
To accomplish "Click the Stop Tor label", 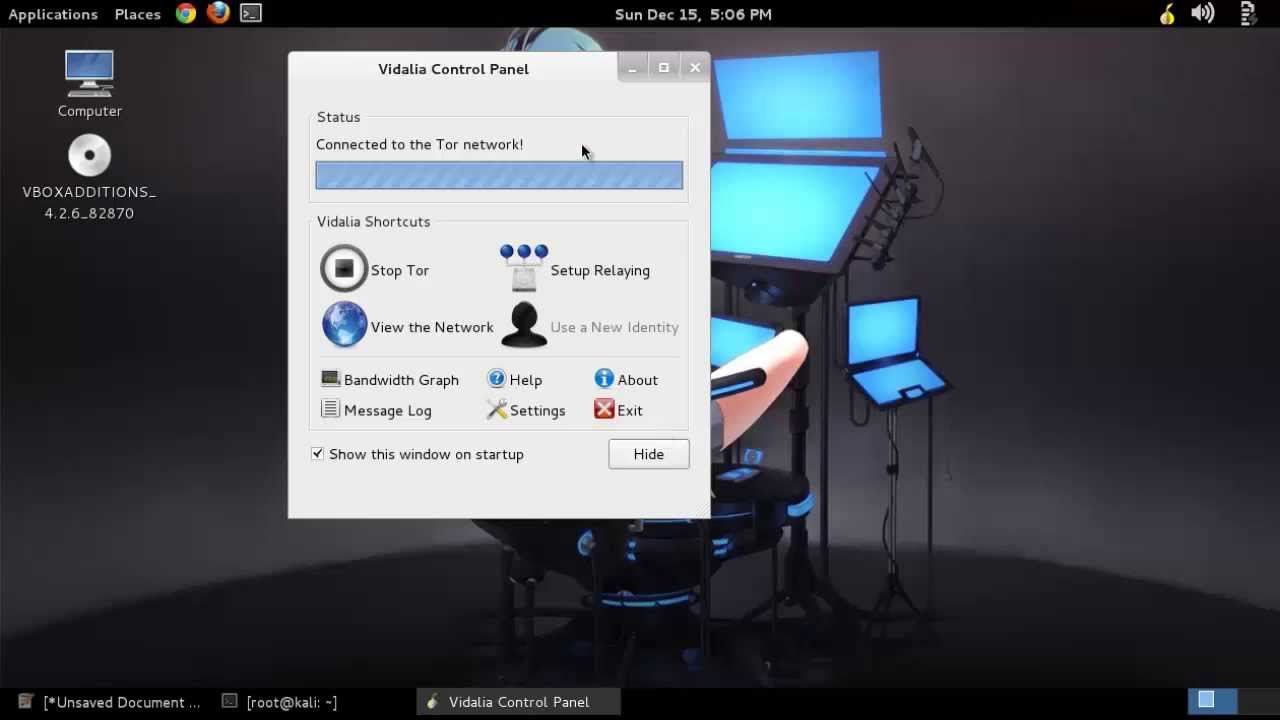I will coord(400,270).
